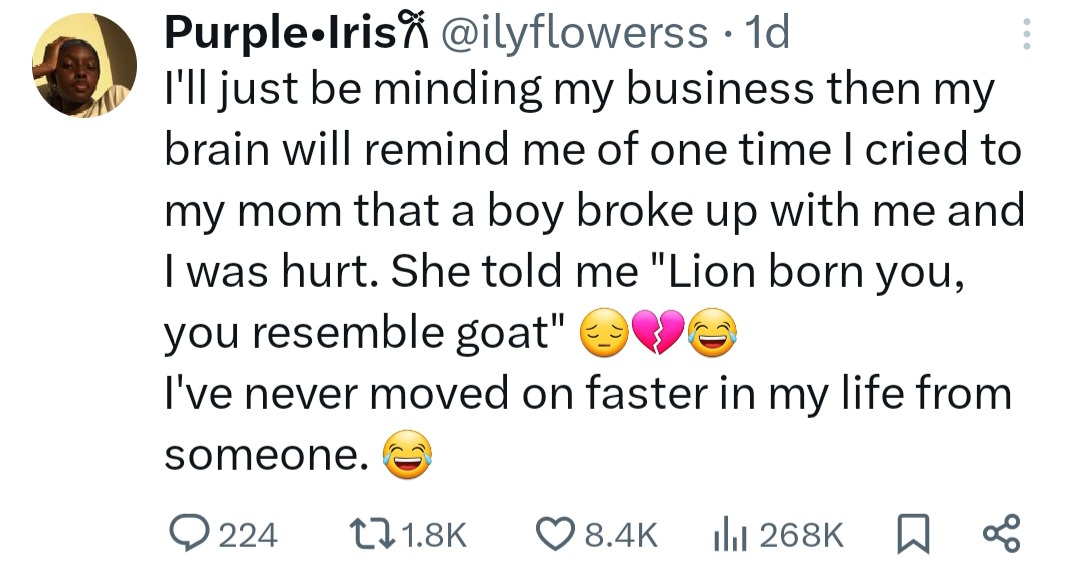Click the 8.4K likes count
The width and height of the screenshot is (1080, 571).
620,536
